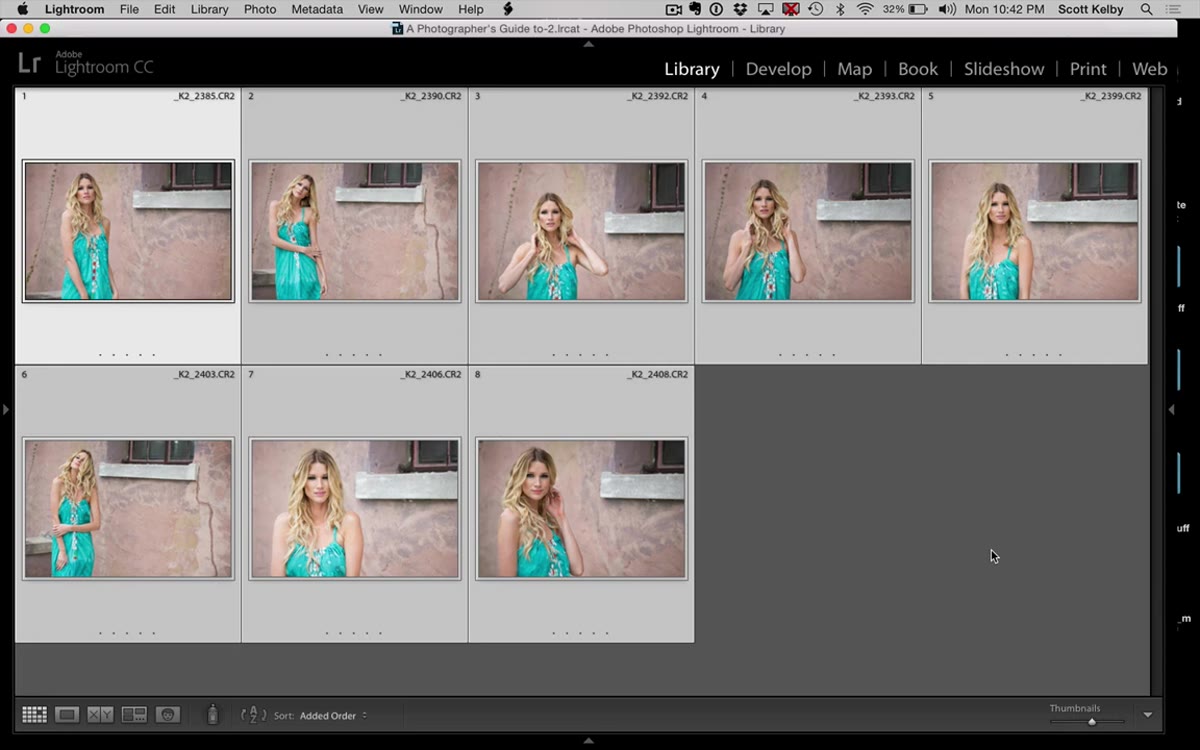Open Spotlight search magnifier
Viewport: 1200px width, 750px height.
1146,9
